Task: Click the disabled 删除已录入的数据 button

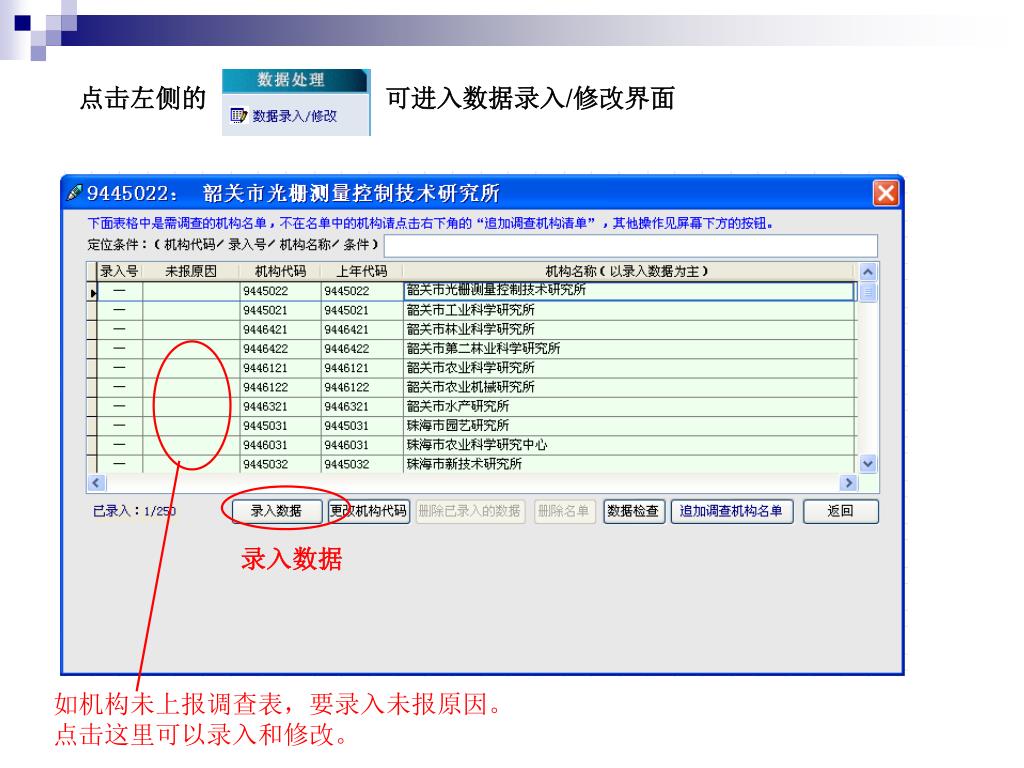Action: coord(470,511)
